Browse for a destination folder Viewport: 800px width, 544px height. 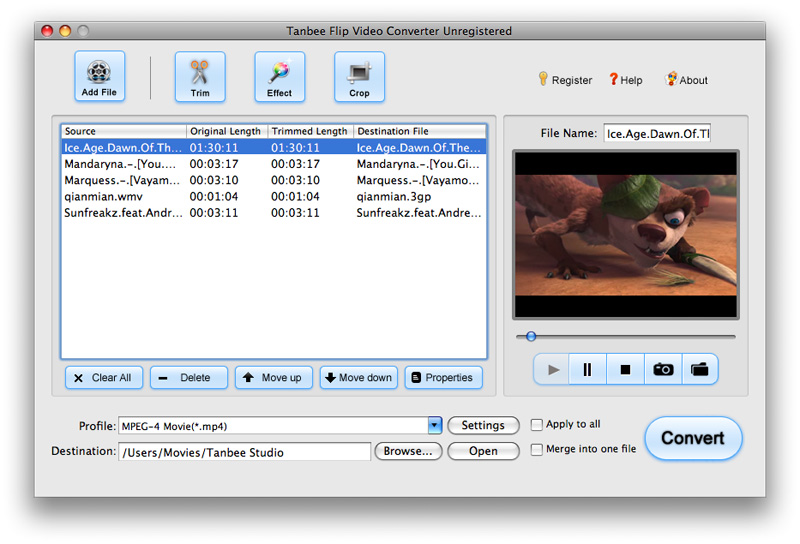pyautogui.click(x=408, y=451)
